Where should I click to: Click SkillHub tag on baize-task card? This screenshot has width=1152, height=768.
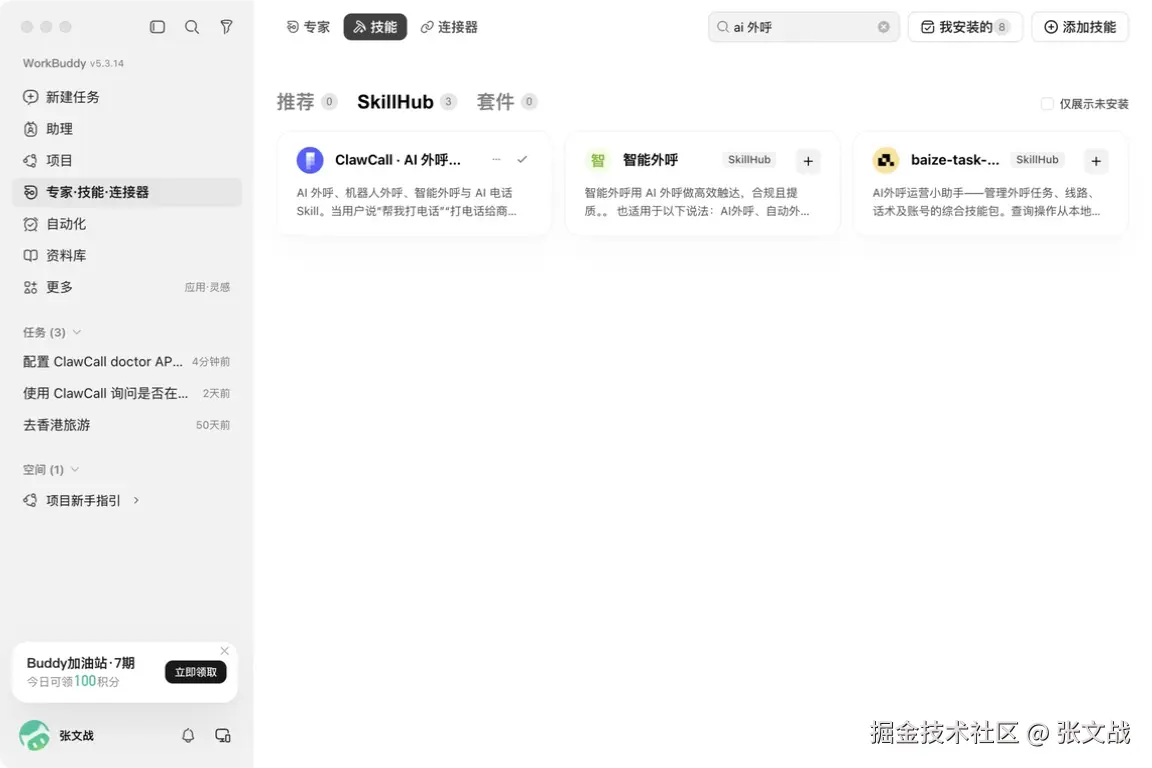[1037, 159]
